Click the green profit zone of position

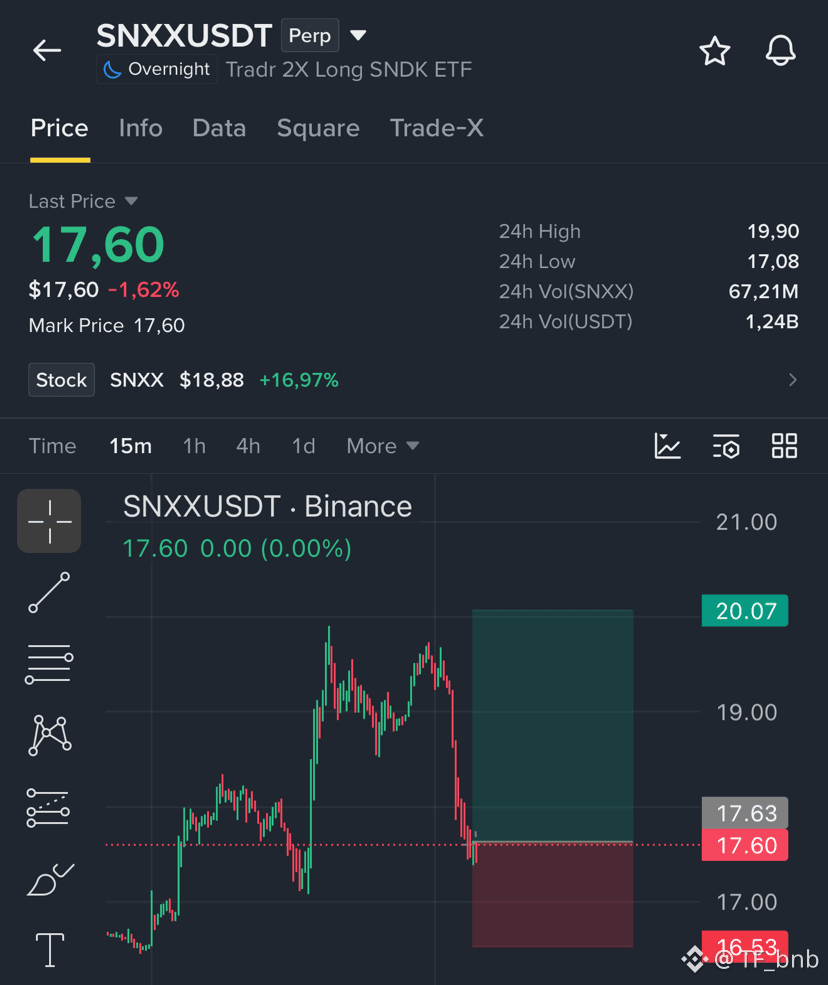click(552, 725)
